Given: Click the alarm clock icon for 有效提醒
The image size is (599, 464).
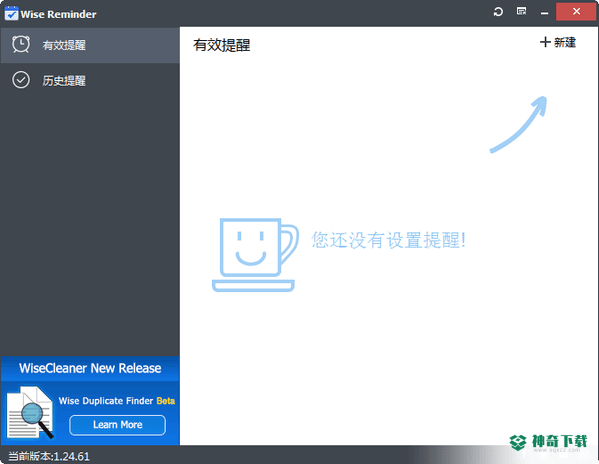Looking at the screenshot, I should tap(21, 44).
